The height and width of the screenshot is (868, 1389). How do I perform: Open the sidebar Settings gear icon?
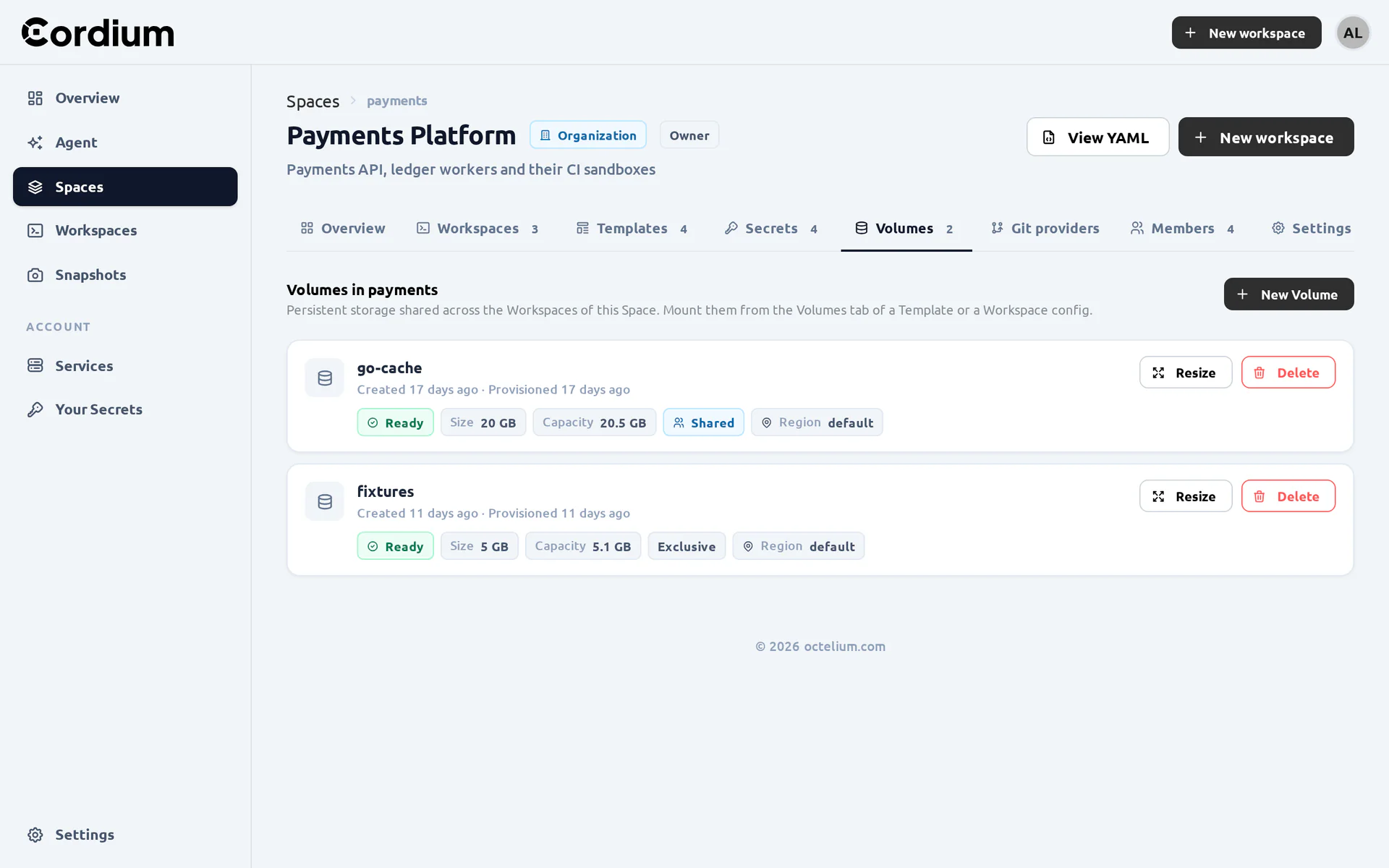point(35,835)
